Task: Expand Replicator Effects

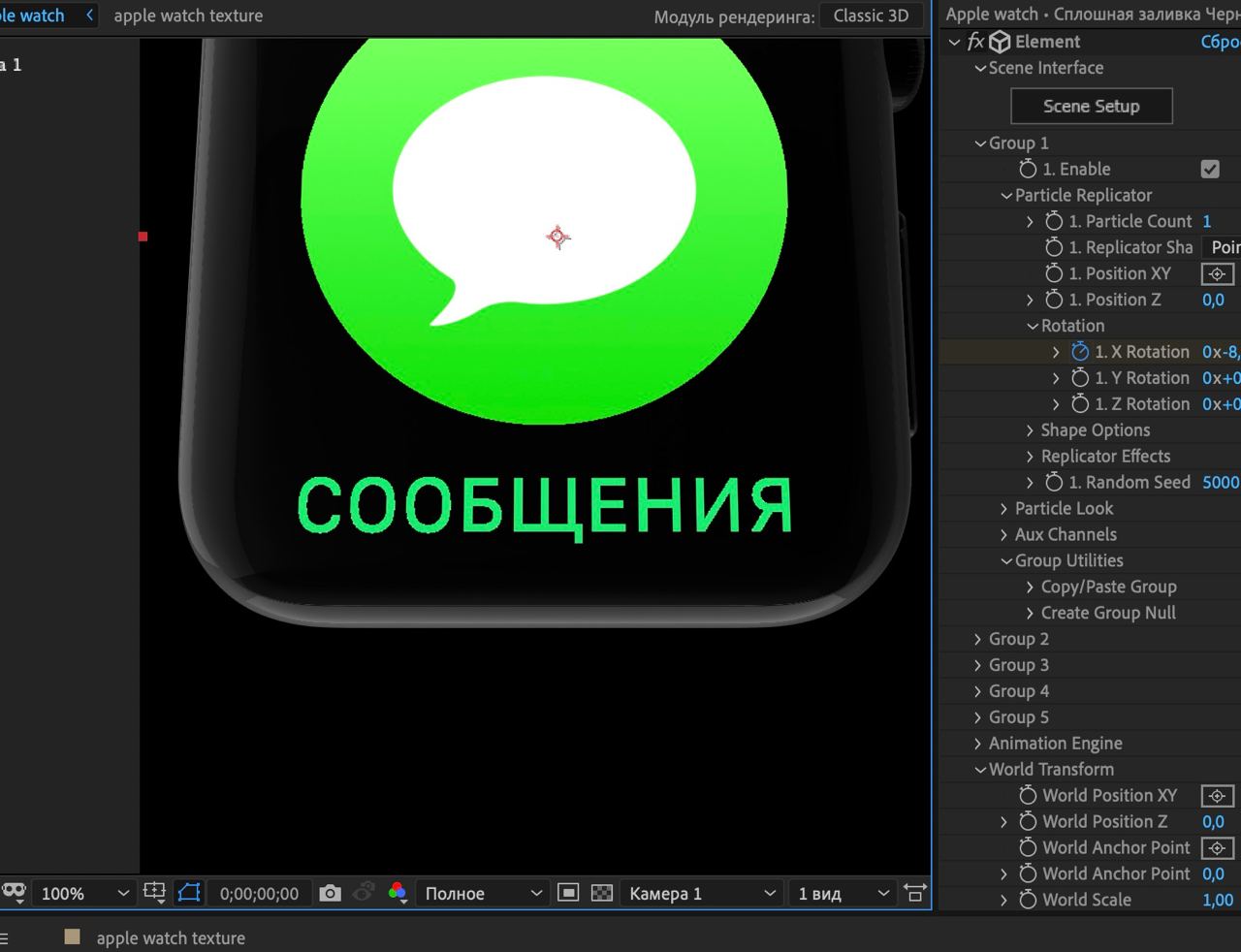Action: (x=1031, y=457)
